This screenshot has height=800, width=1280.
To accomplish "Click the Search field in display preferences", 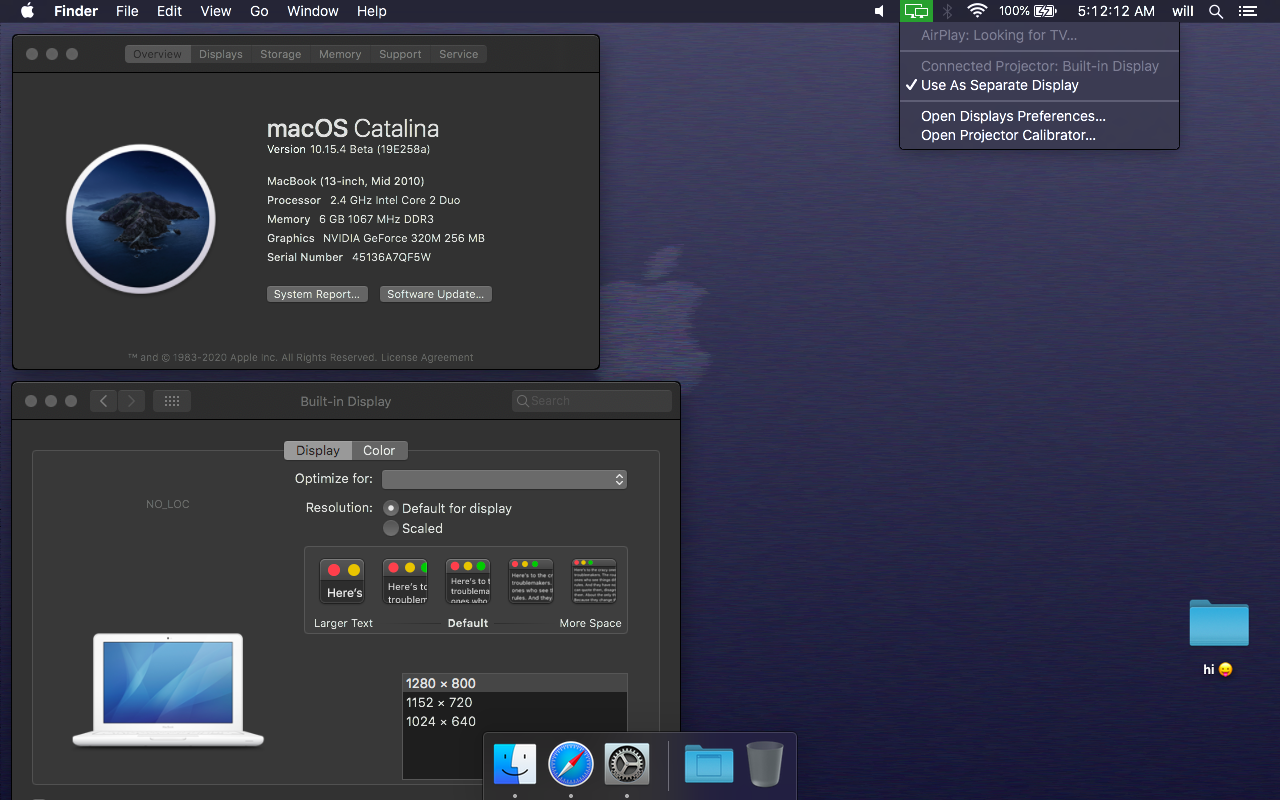I will (592, 401).
